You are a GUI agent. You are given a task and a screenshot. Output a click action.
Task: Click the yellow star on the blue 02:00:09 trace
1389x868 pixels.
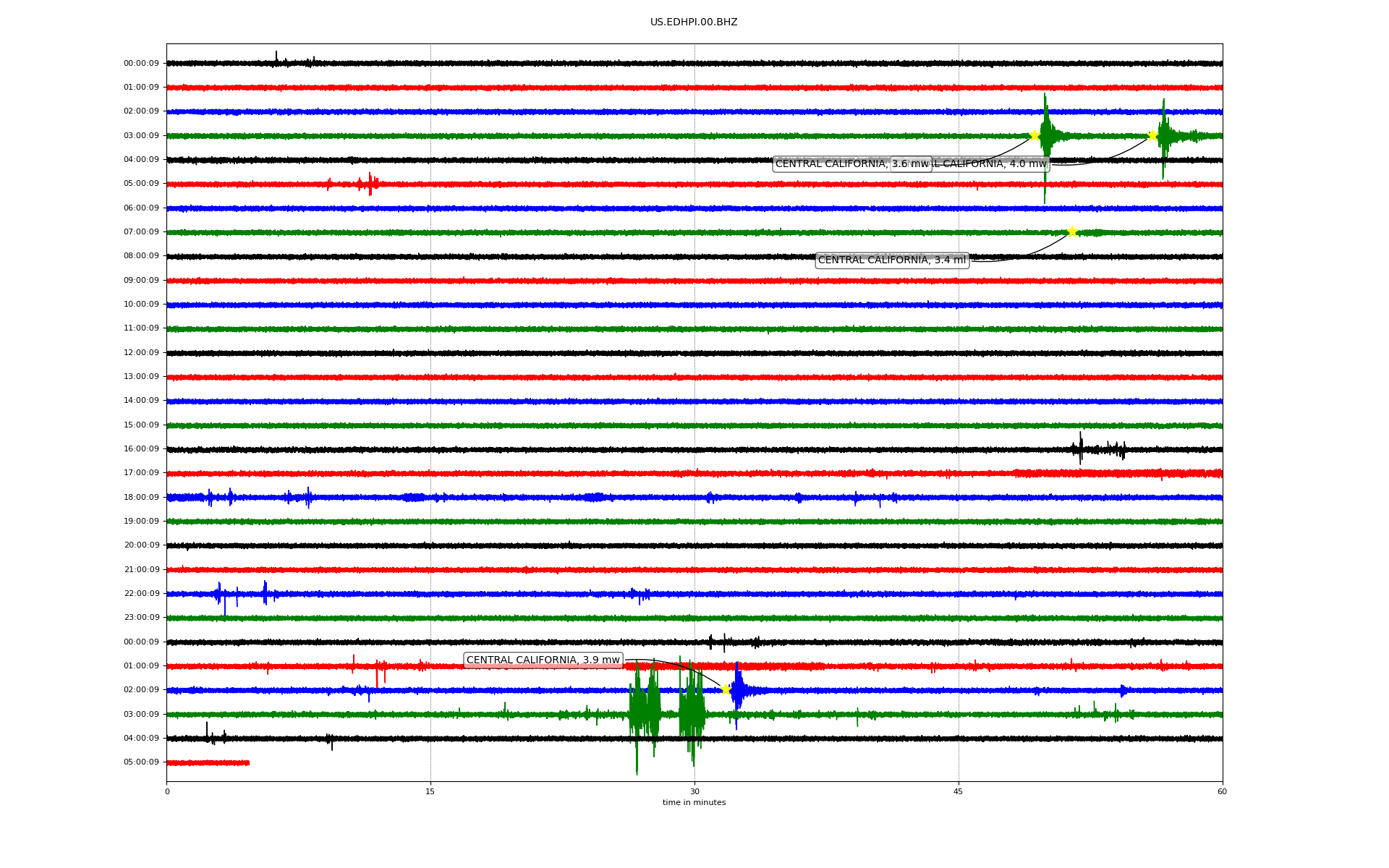(726, 689)
